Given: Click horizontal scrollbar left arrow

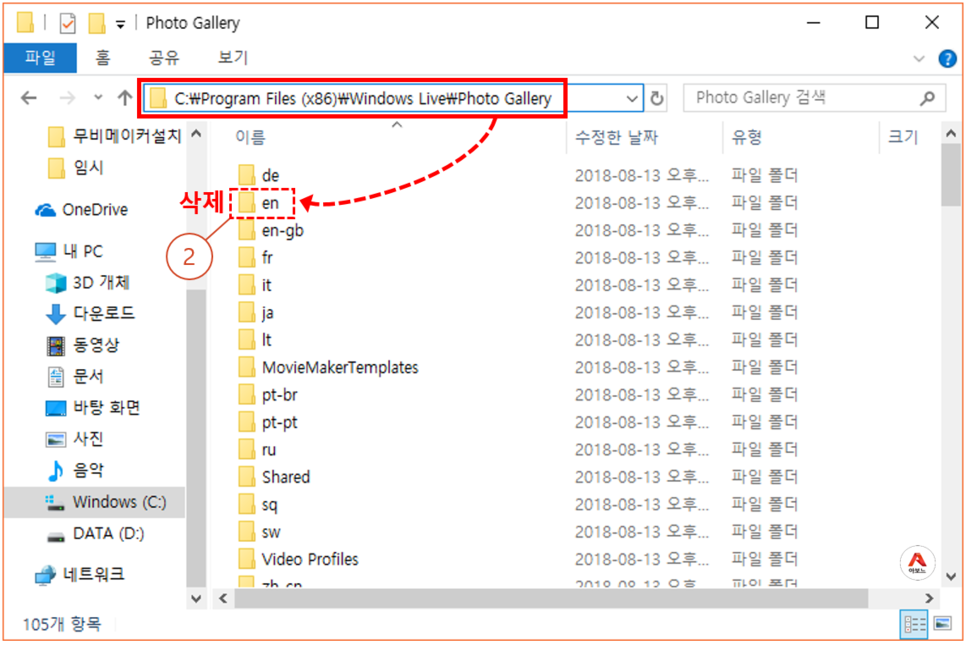Looking at the screenshot, I should pyautogui.click(x=223, y=598).
